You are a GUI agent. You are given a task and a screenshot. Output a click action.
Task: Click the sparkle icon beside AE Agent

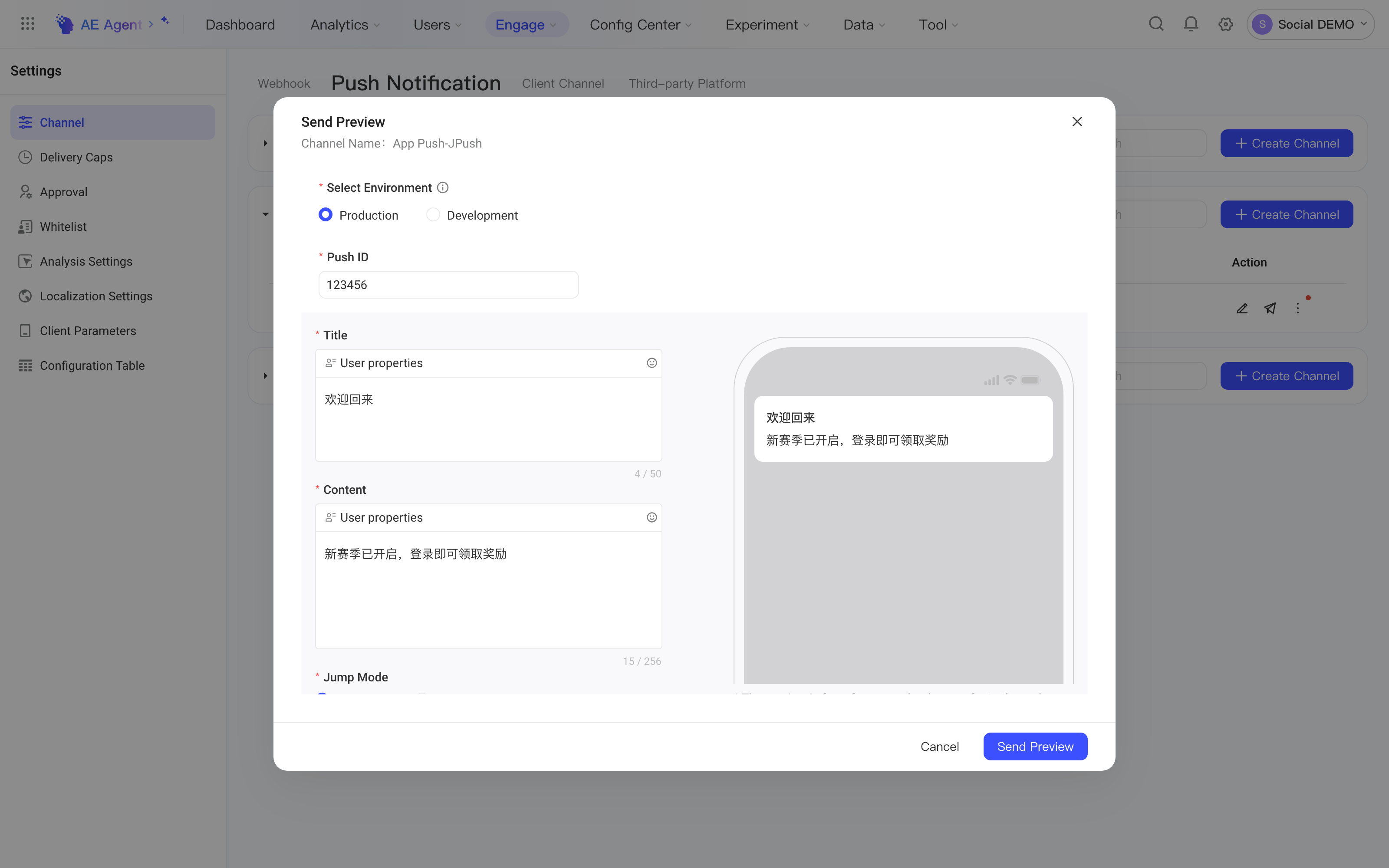[165, 21]
